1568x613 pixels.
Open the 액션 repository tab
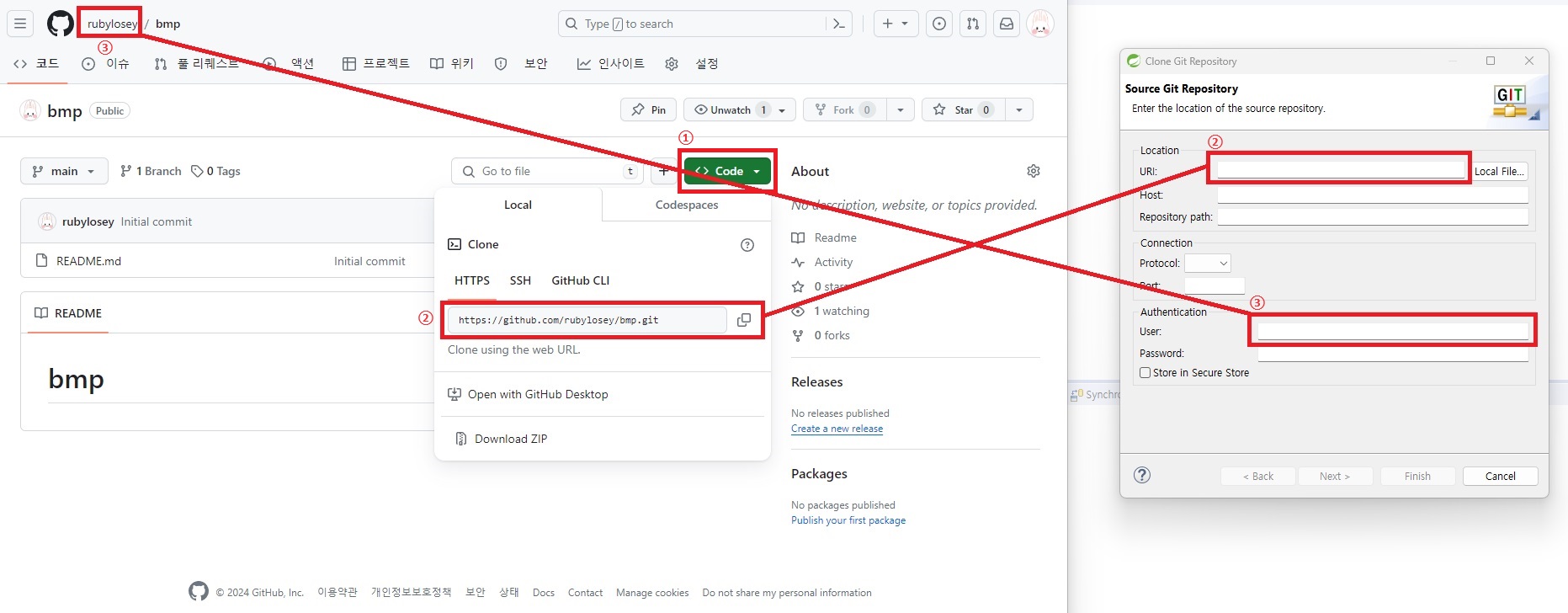[x=289, y=64]
